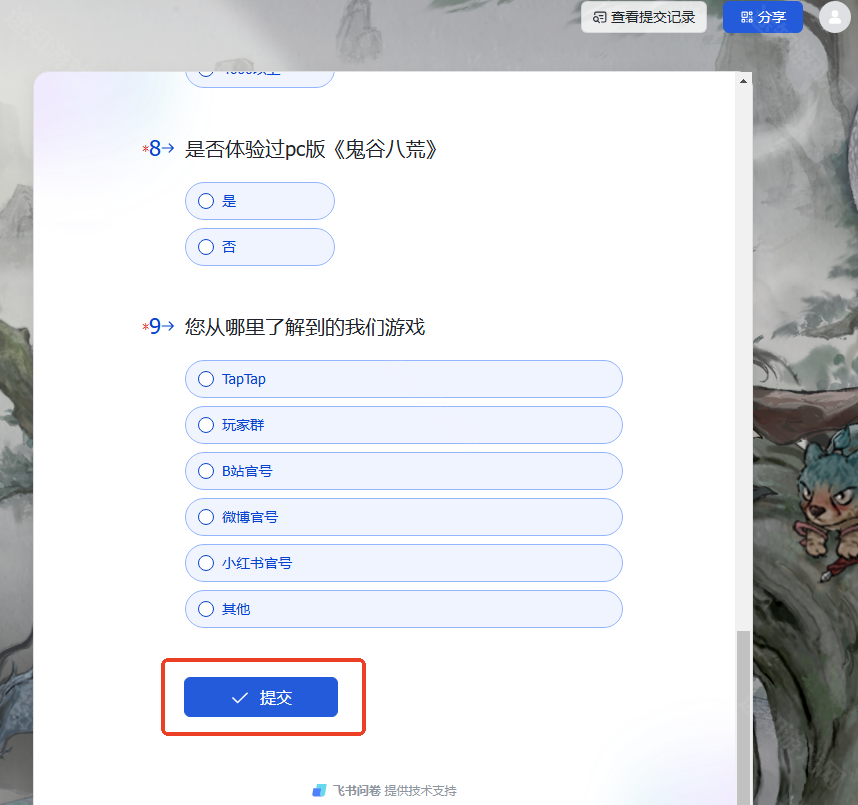Click the user avatar icon
Image resolution: width=858 pixels, height=805 pixels.
[x=834, y=17]
